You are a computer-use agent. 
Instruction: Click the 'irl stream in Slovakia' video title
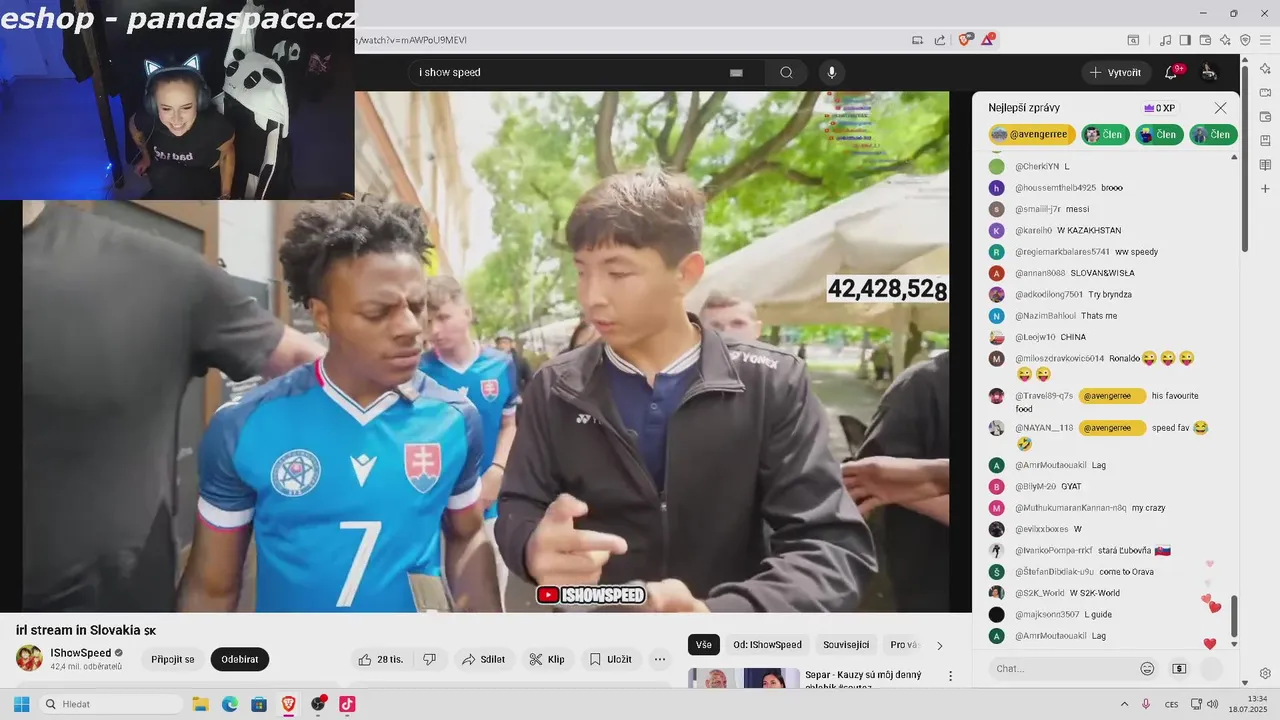(x=86, y=630)
